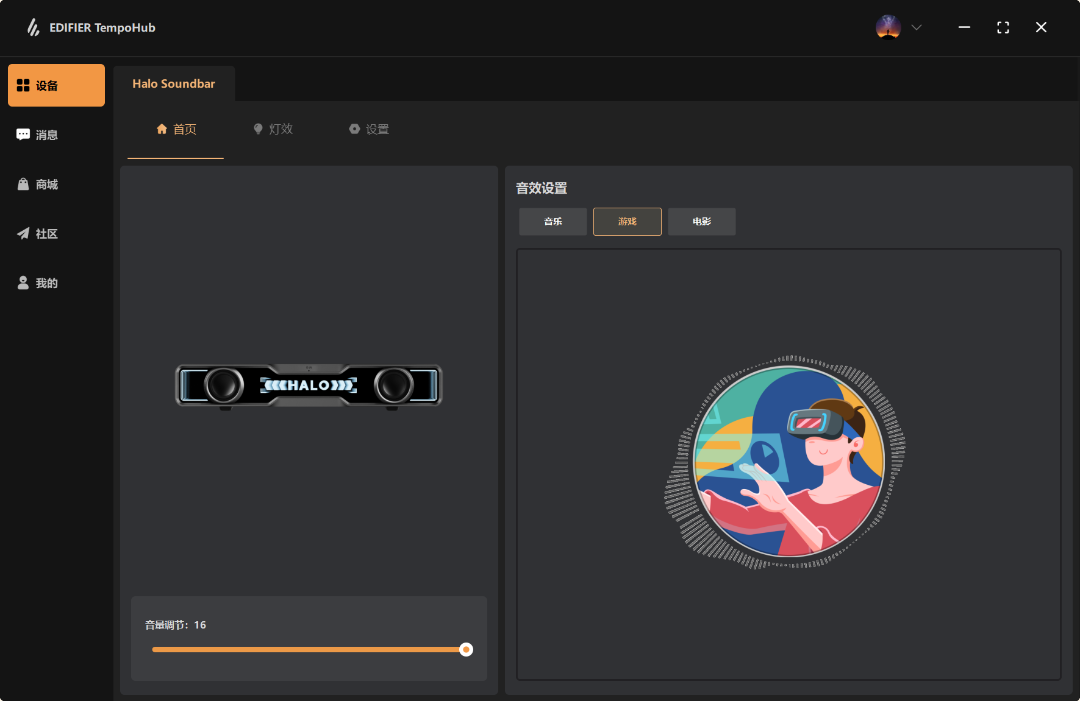Open the 设备 devices sidebar section
The width and height of the screenshot is (1080, 701).
pyautogui.click(x=56, y=86)
